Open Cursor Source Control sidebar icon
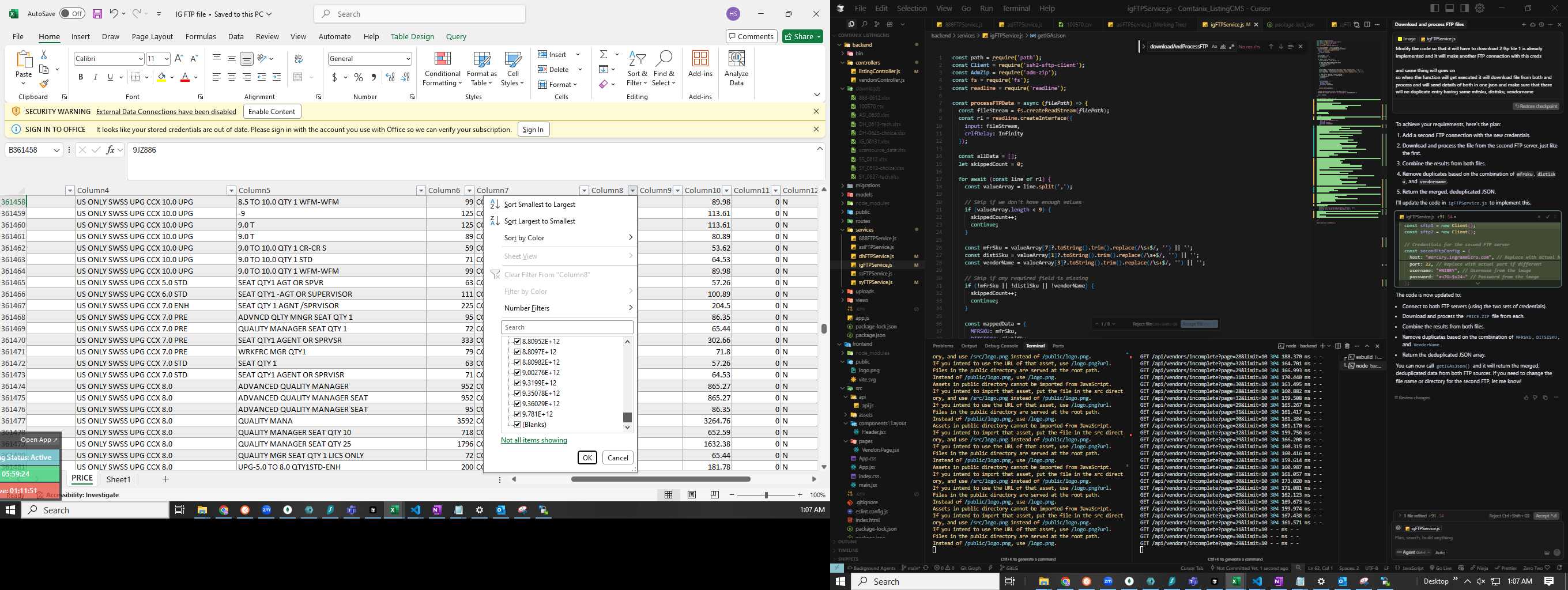 click(x=877, y=24)
